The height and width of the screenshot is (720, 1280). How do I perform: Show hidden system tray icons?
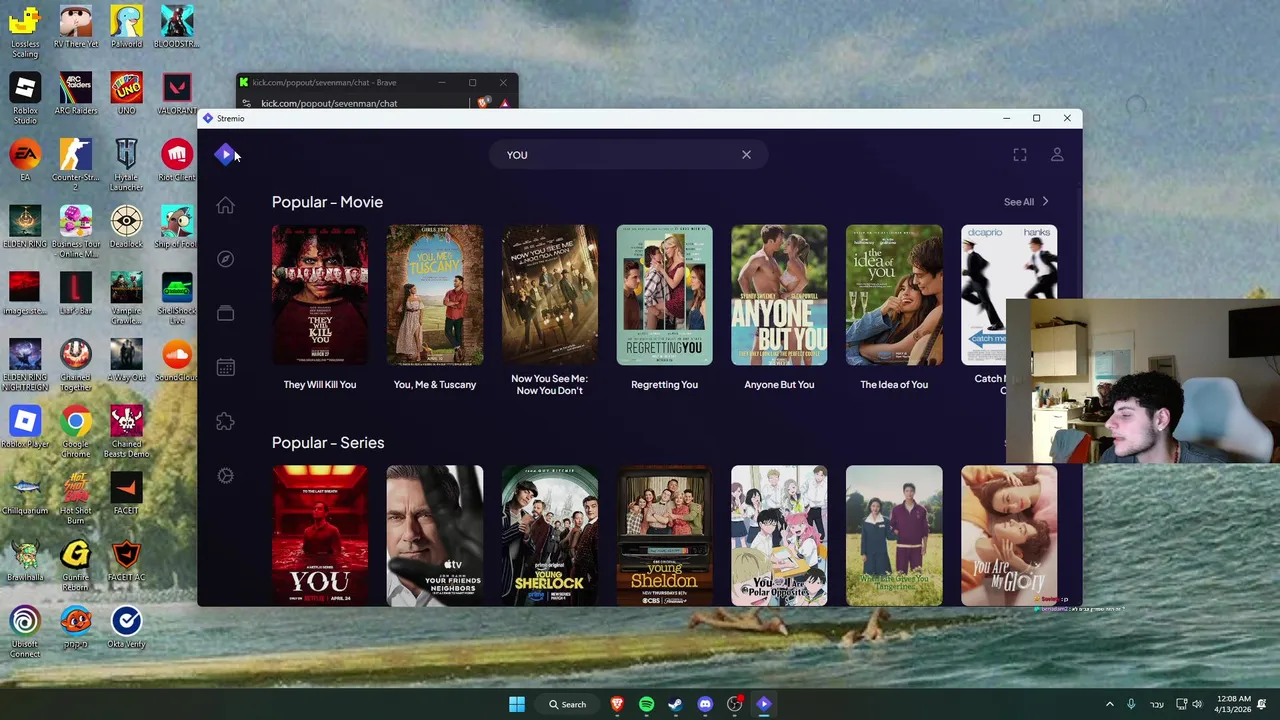(1109, 704)
